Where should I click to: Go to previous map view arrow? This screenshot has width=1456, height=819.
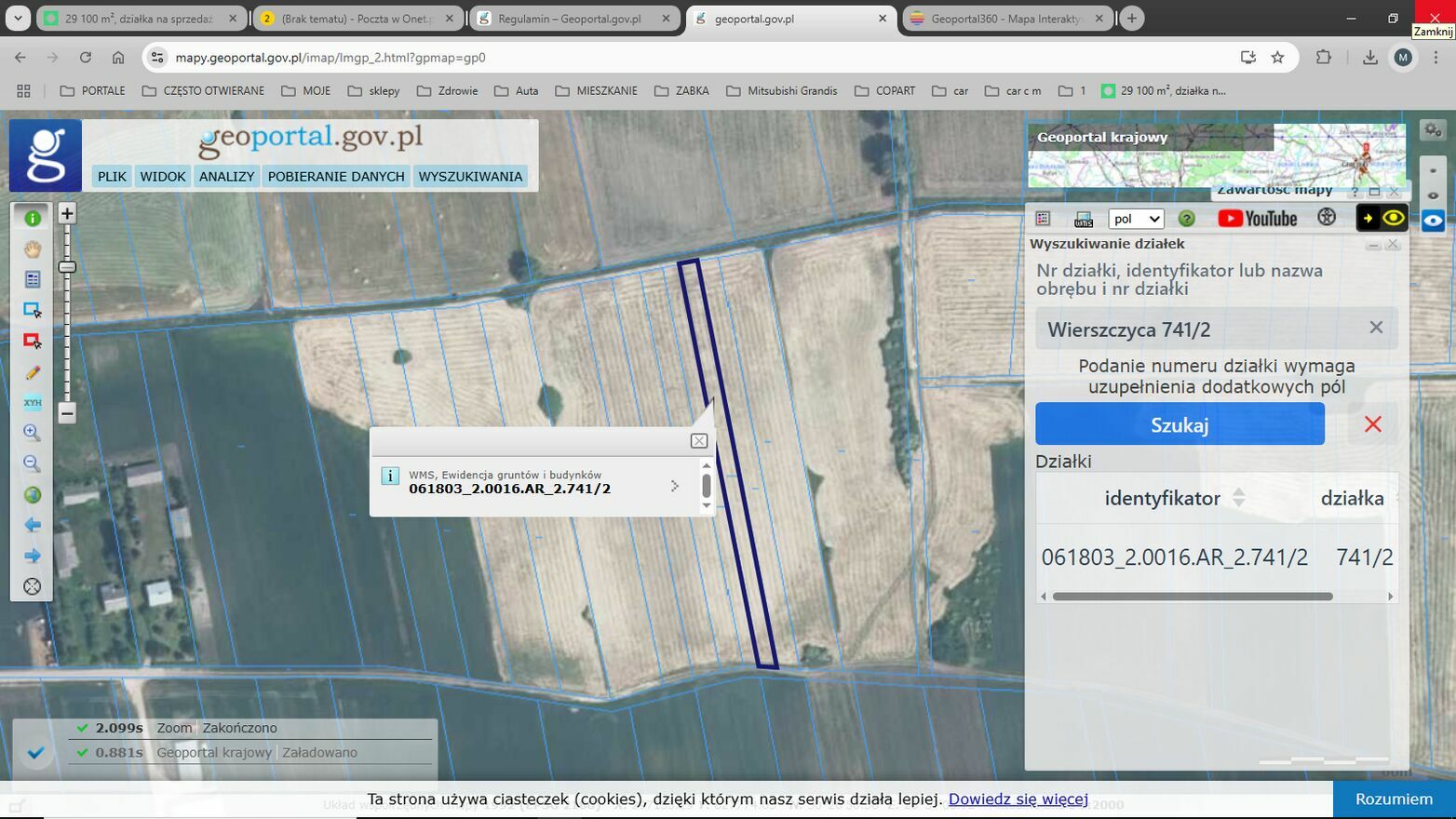pos(33,525)
